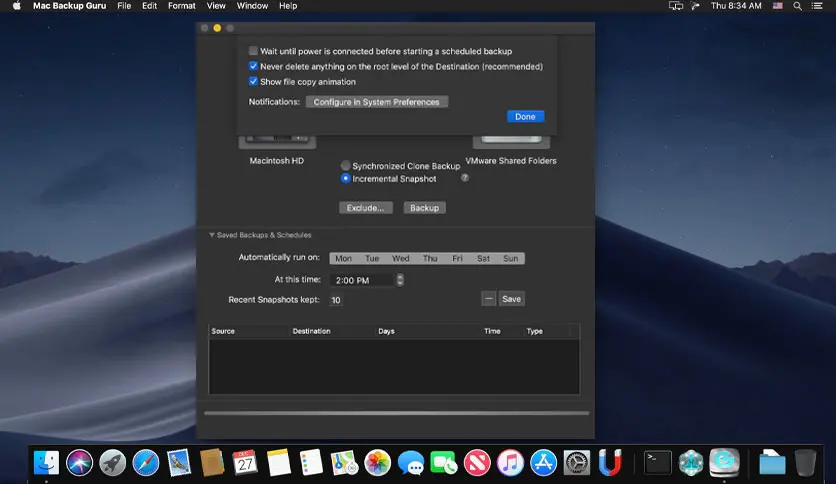Start backup with the Backup button
The height and width of the screenshot is (484, 836).
(424, 208)
